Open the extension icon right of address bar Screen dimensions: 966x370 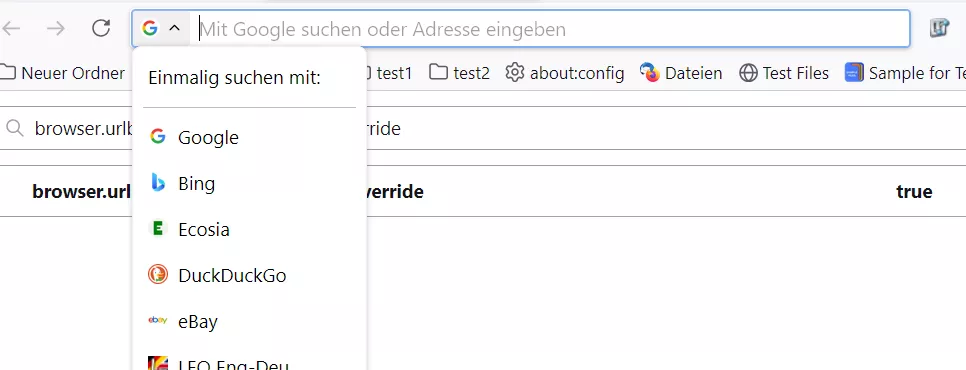939,28
